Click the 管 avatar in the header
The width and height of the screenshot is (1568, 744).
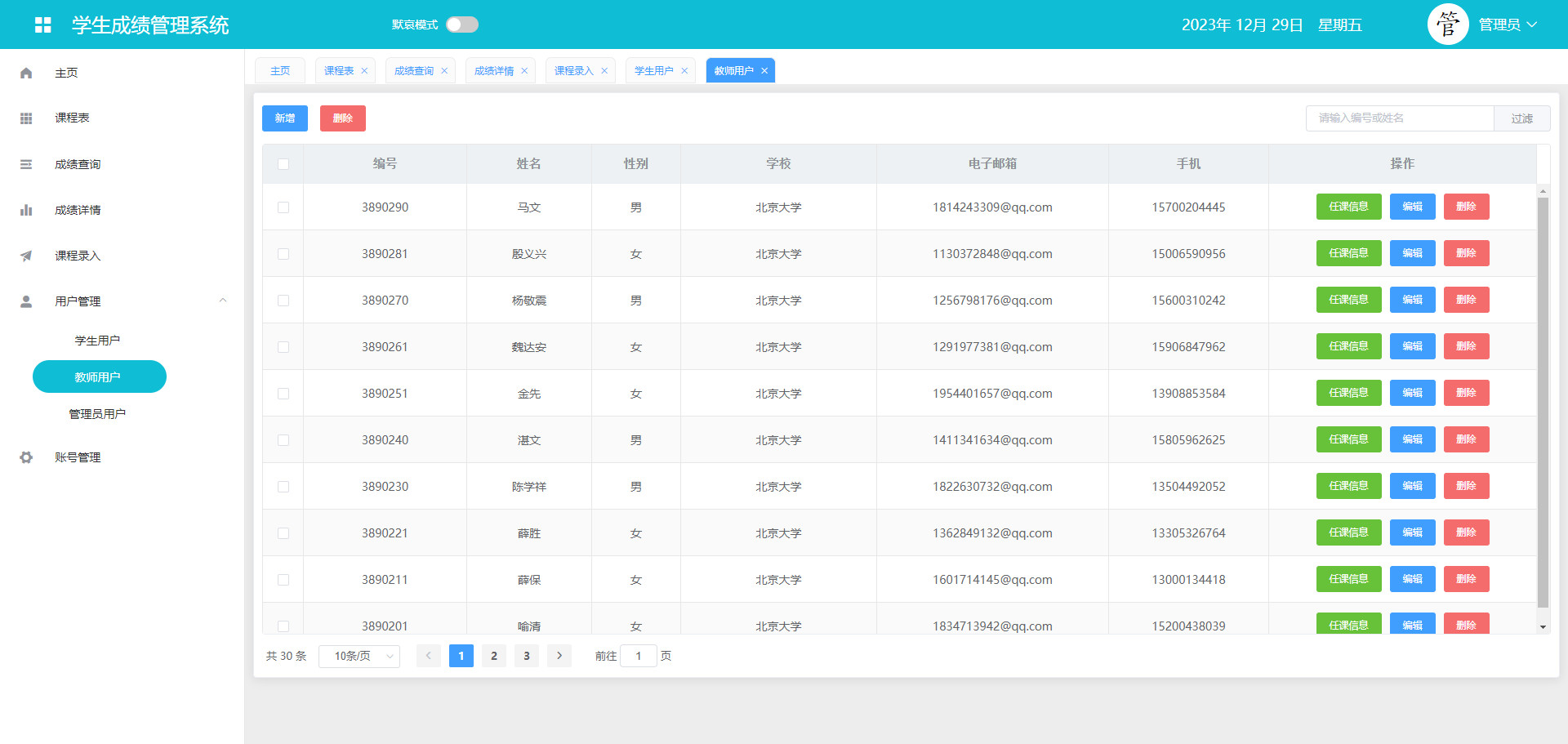pyautogui.click(x=1448, y=25)
